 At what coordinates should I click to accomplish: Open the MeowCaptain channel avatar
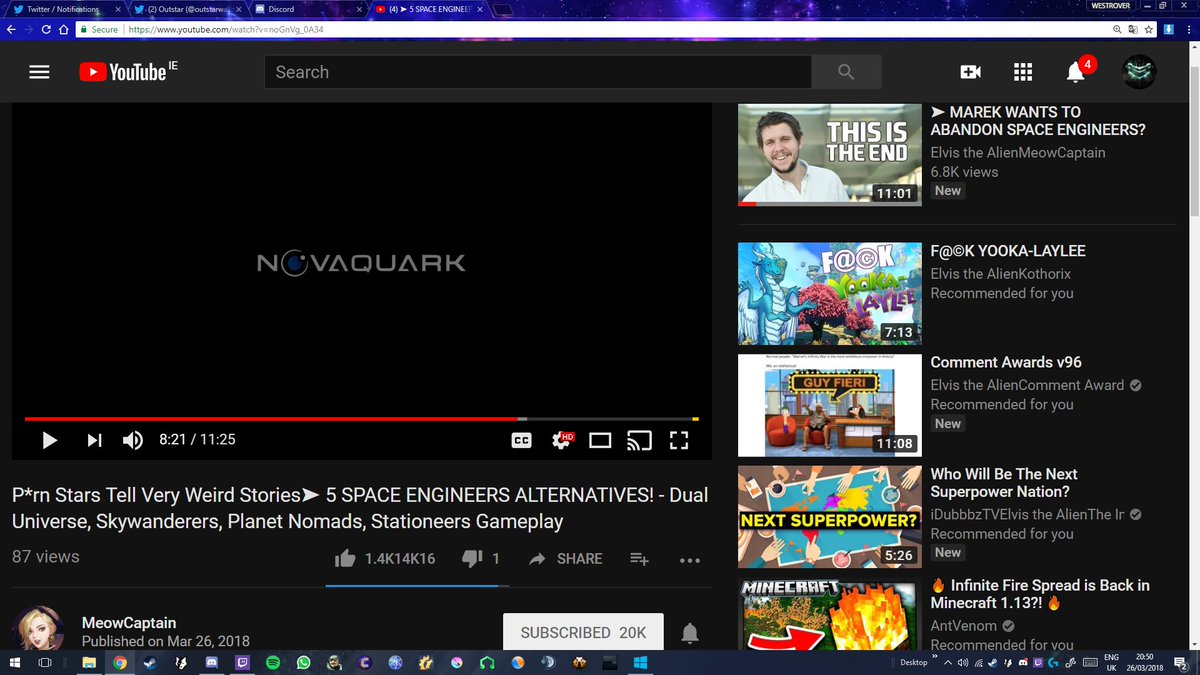click(x=38, y=629)
